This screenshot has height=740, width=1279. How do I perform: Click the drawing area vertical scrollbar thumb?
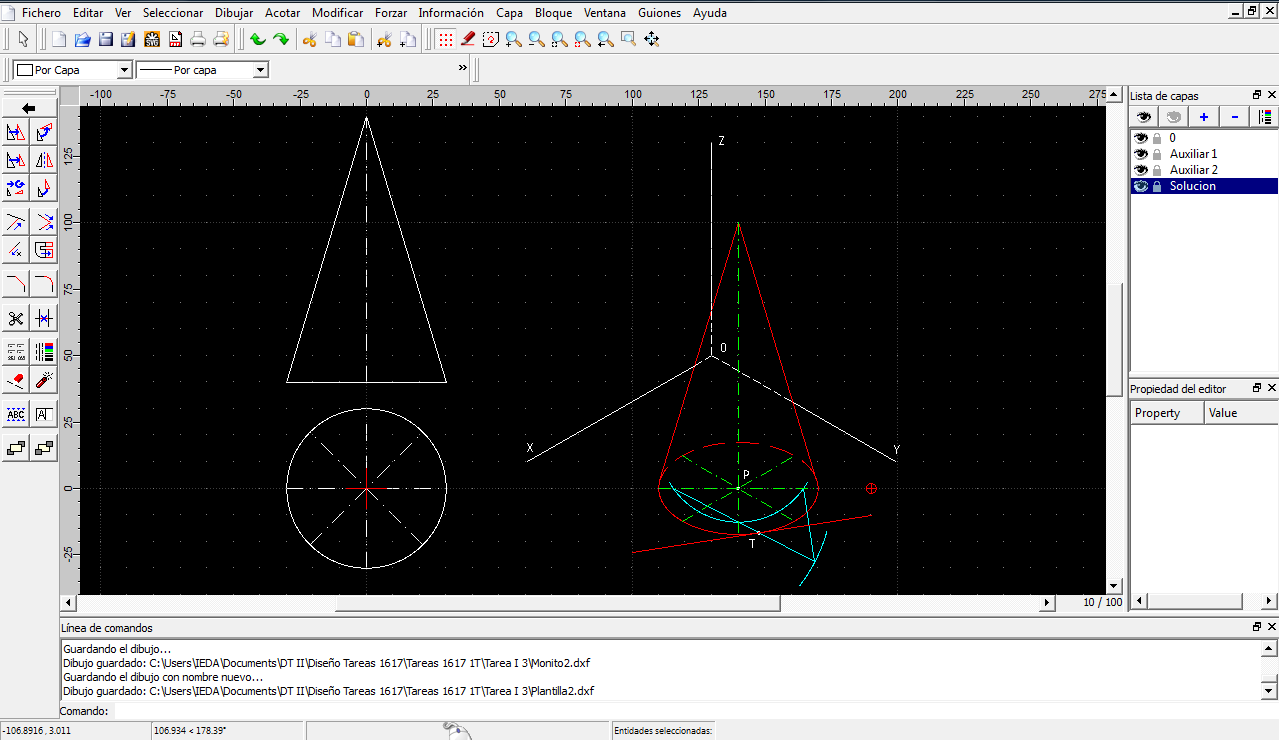(1114, 340)
